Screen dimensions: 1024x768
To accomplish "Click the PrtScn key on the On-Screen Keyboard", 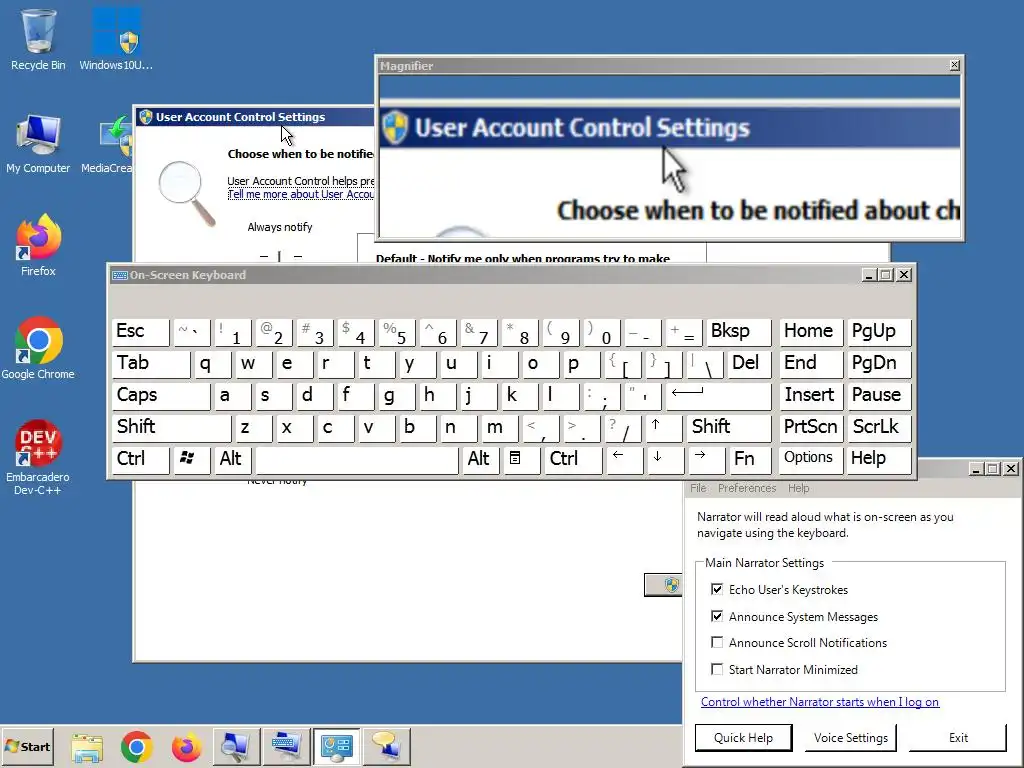I will 810,428.
